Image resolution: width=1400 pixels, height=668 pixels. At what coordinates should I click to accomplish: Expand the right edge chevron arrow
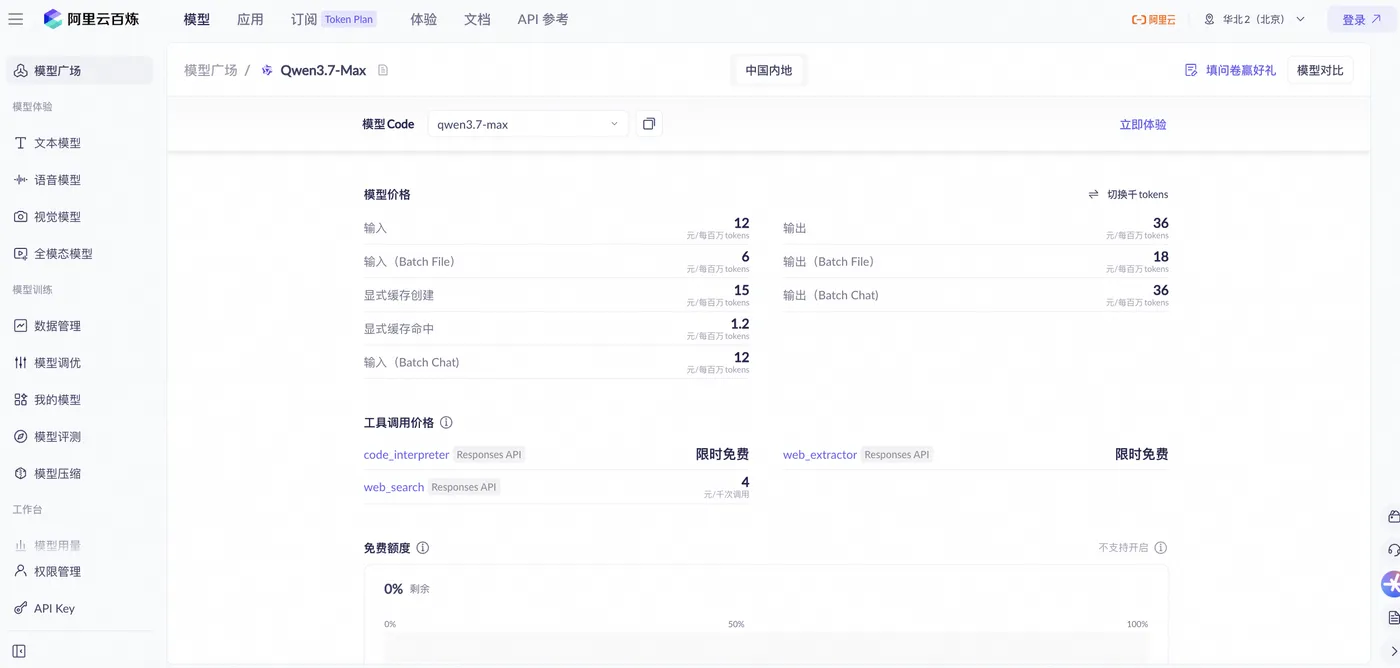1395,651
